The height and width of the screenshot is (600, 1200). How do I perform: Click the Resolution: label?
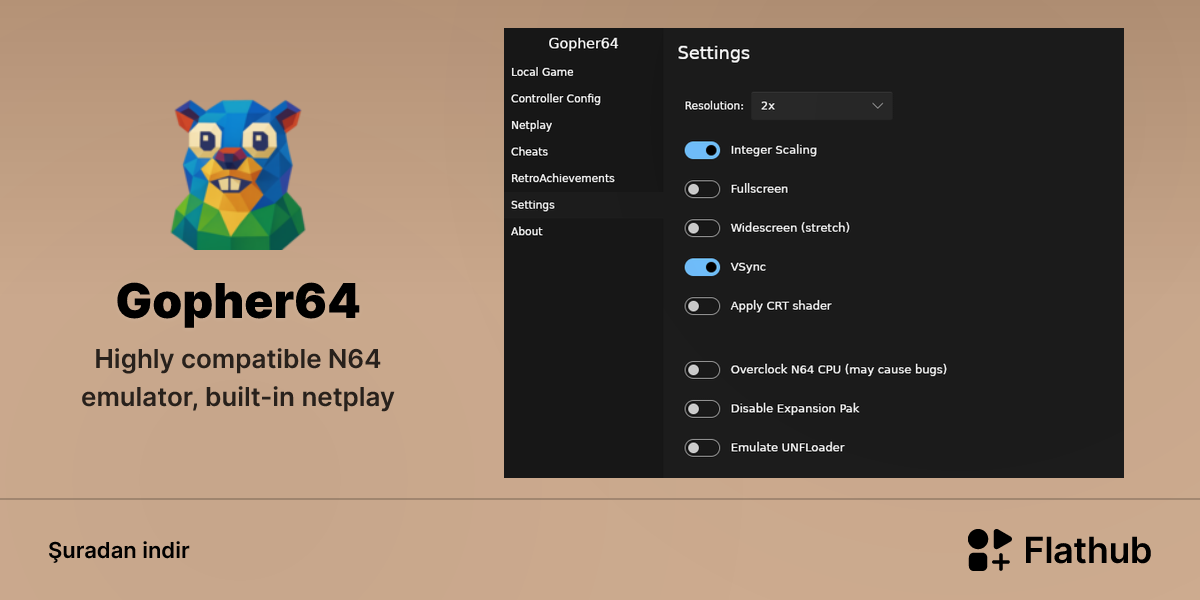coord(714,106)
